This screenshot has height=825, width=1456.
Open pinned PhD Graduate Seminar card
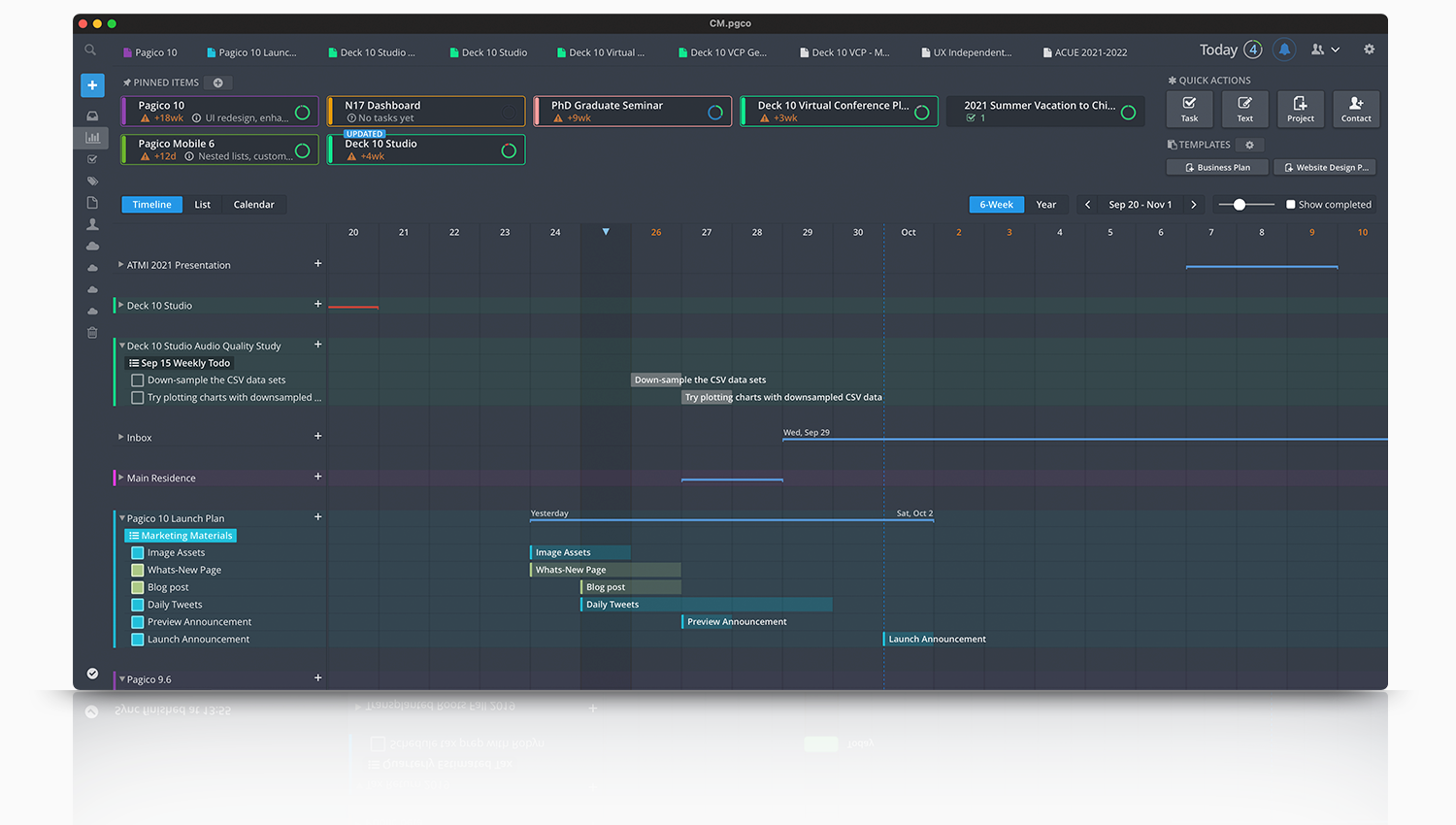[x=632, y=111]
